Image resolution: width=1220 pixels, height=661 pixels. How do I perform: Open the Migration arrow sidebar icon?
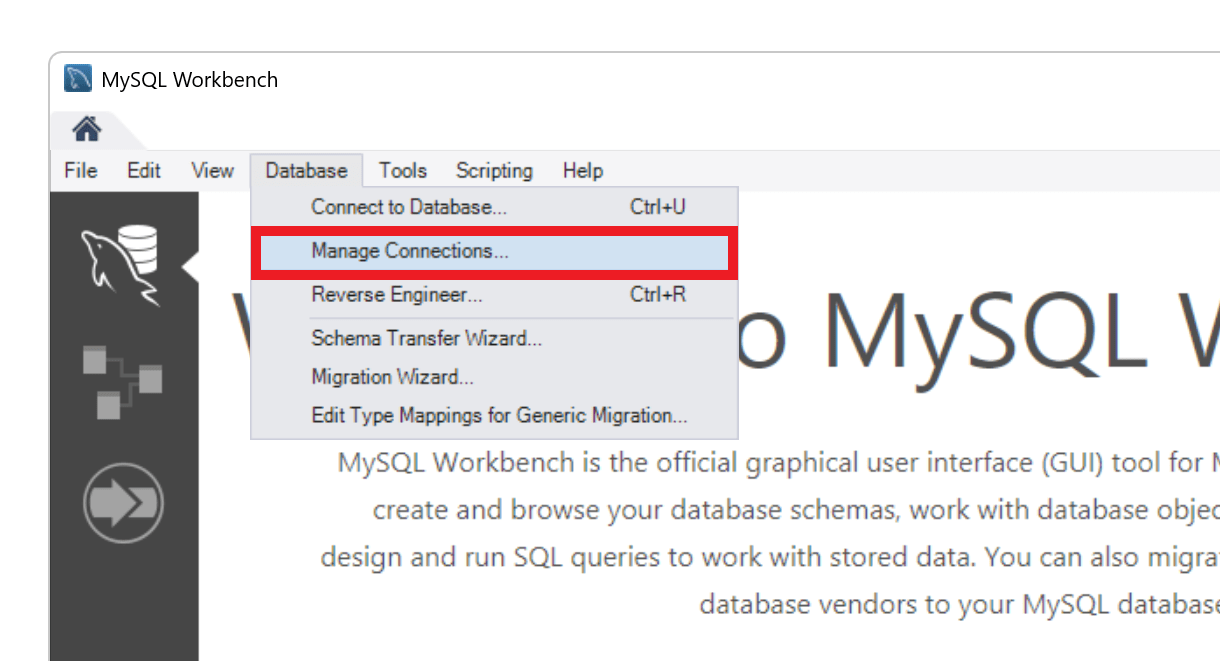[x=123, y=503]
